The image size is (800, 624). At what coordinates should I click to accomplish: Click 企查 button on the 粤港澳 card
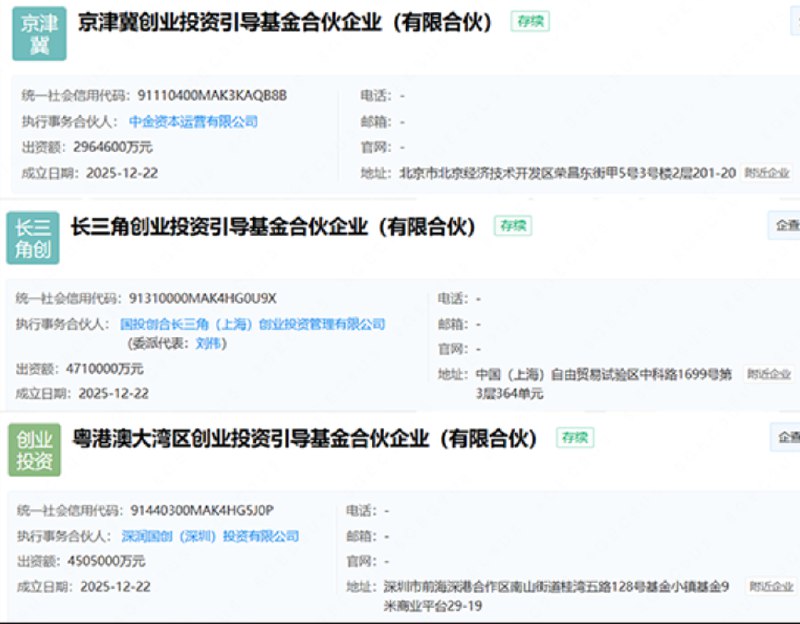point(788,439)
